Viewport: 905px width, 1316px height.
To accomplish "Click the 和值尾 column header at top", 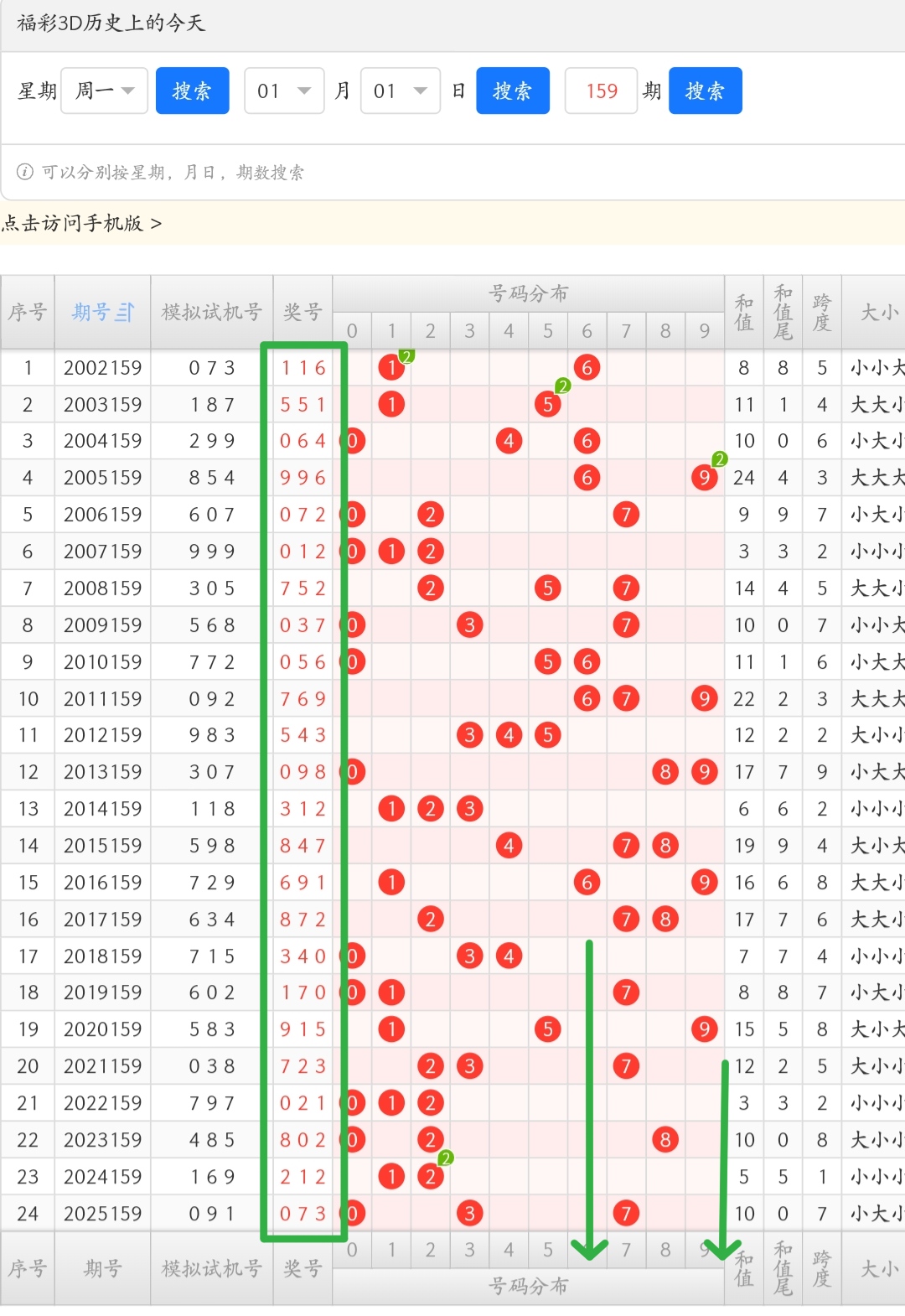I will coord(783,313).
